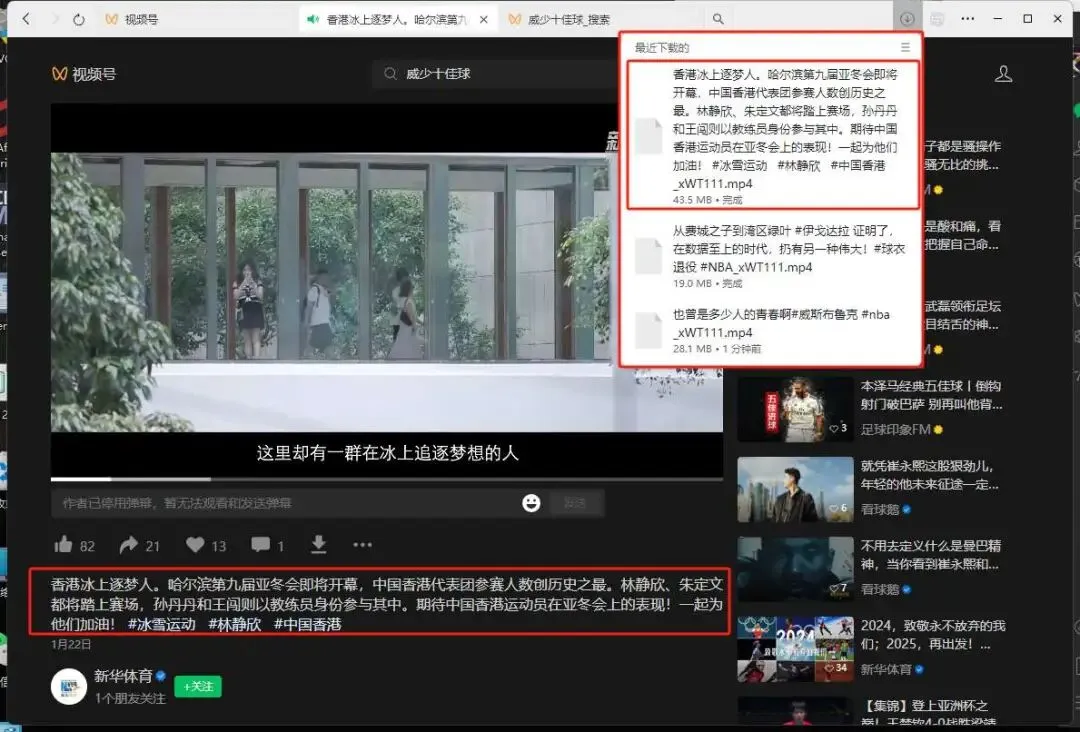1080x732 pixels.
Task: Open the 足球印象FM channel under 本泽马
Action: tap(895, 430)
